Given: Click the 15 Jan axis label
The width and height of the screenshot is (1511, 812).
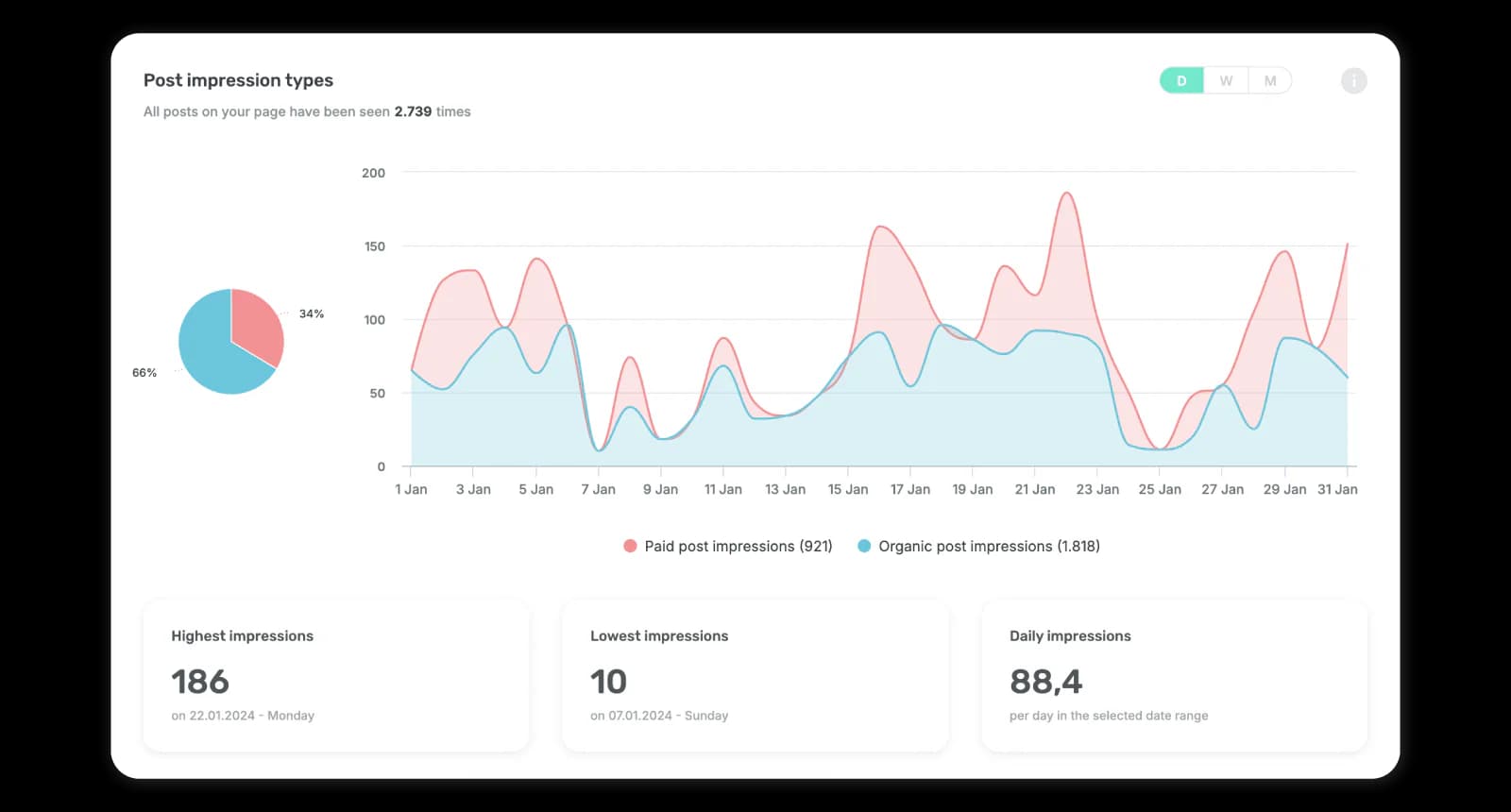Looking at the screenshot, I should click(x=848, y=489).
